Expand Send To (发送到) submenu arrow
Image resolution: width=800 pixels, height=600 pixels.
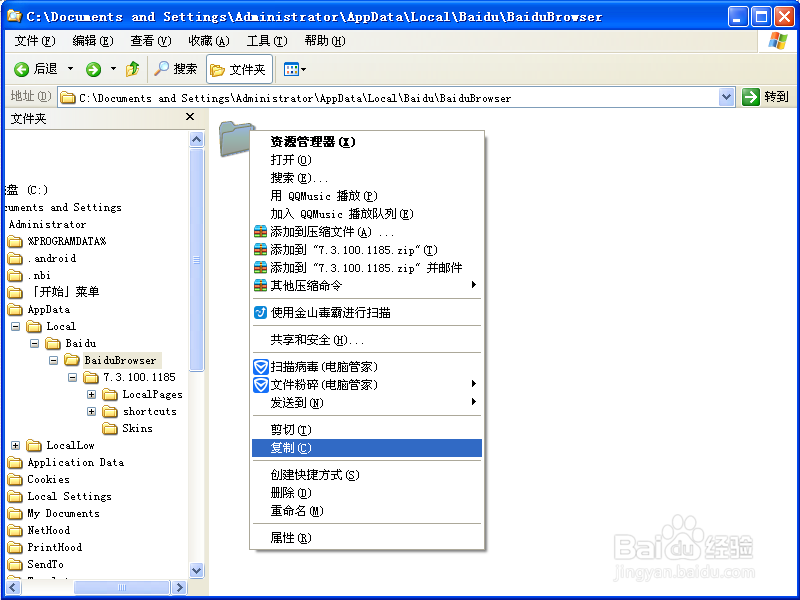click(x=474, y=402)
